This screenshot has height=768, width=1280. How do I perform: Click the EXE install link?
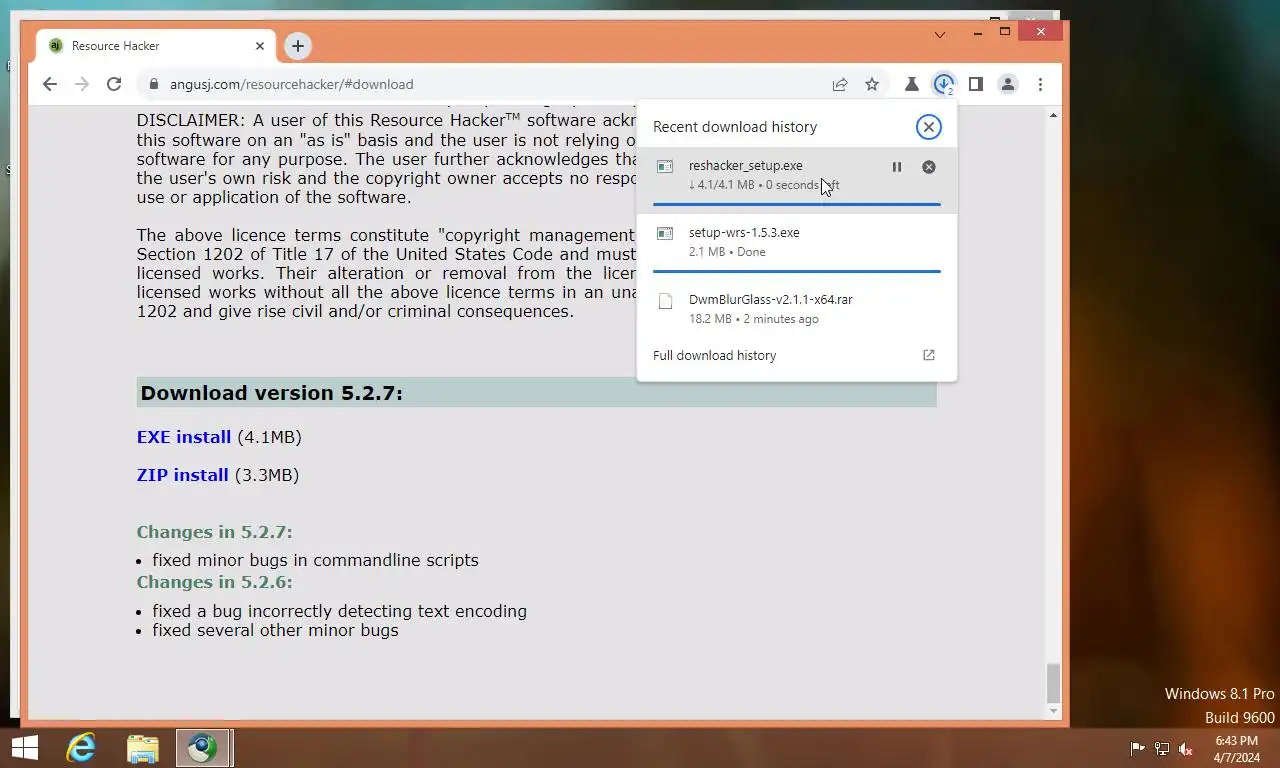coord(184,437)
